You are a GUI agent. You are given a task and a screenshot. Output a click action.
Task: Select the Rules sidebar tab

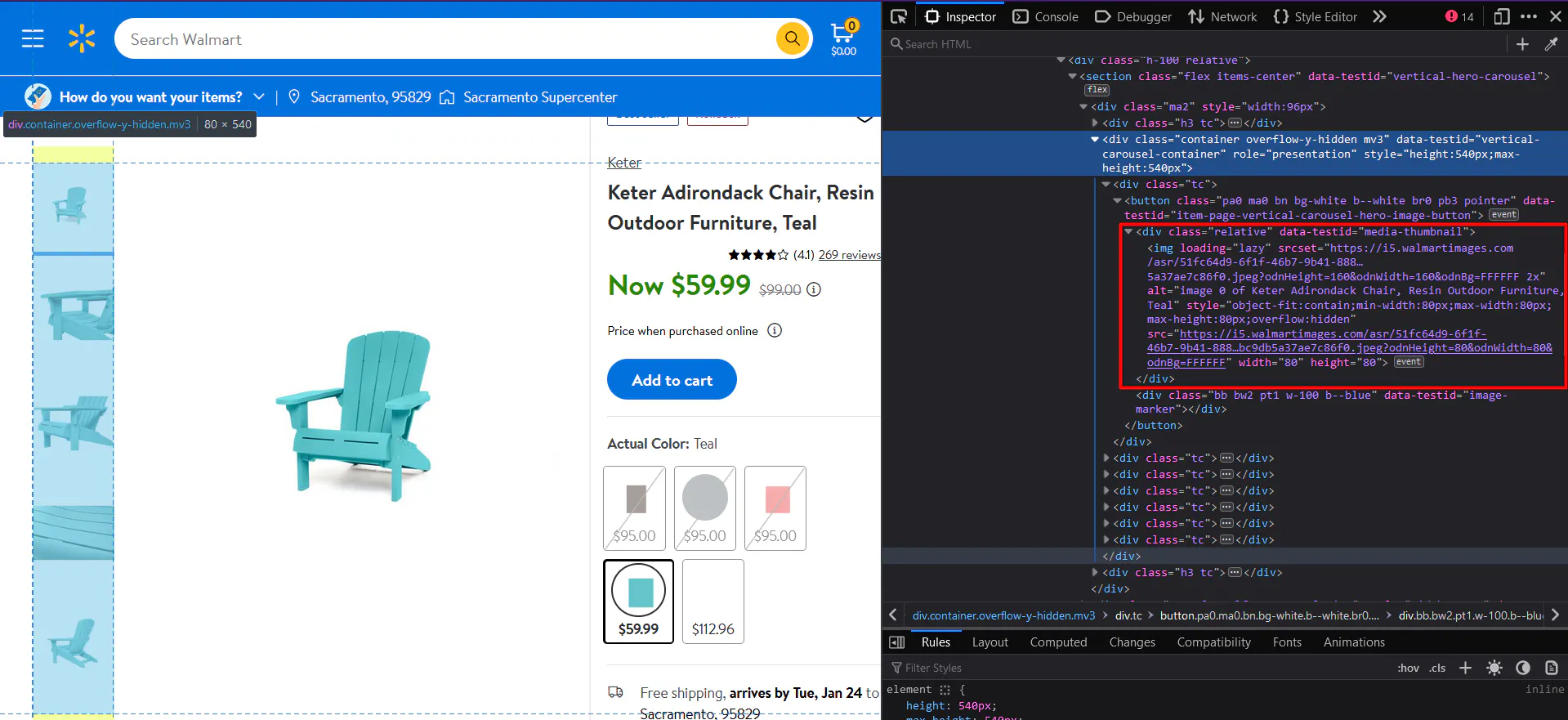click(936, 642)
